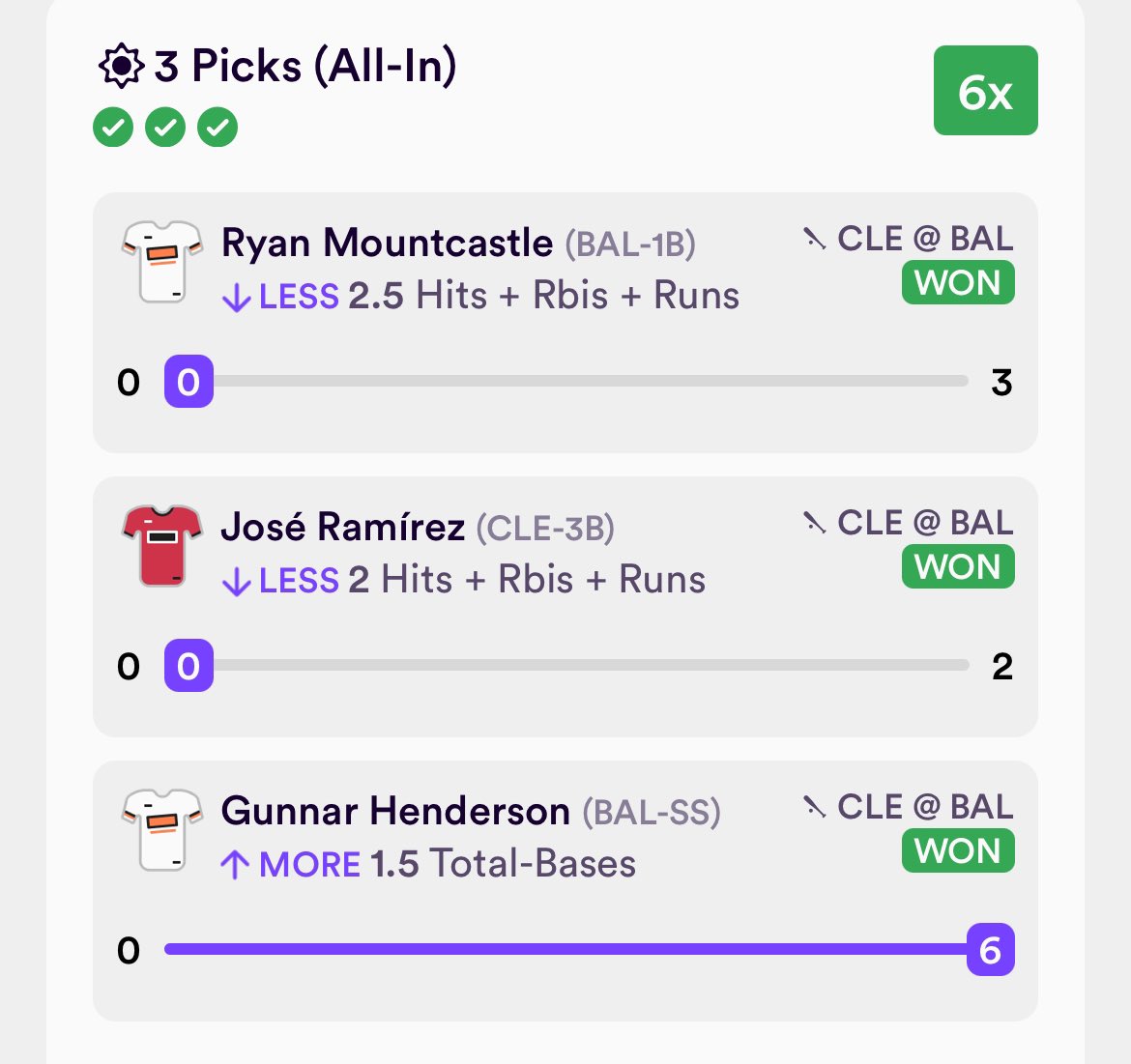Click the gear icon beside 3 Picks
The width and height of the screenshot is (1131, 1064).
[x=121, y=66]
